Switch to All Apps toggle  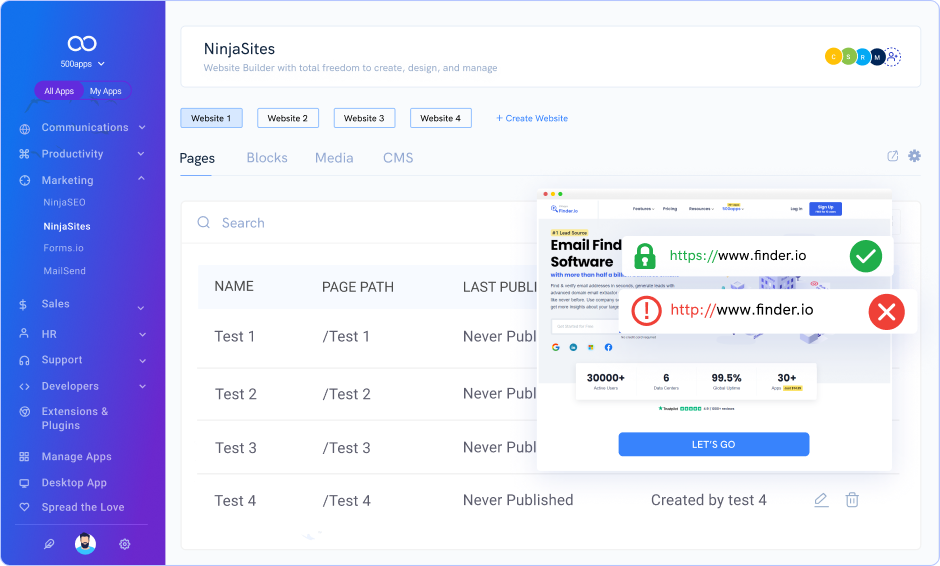tap(59, 91)
